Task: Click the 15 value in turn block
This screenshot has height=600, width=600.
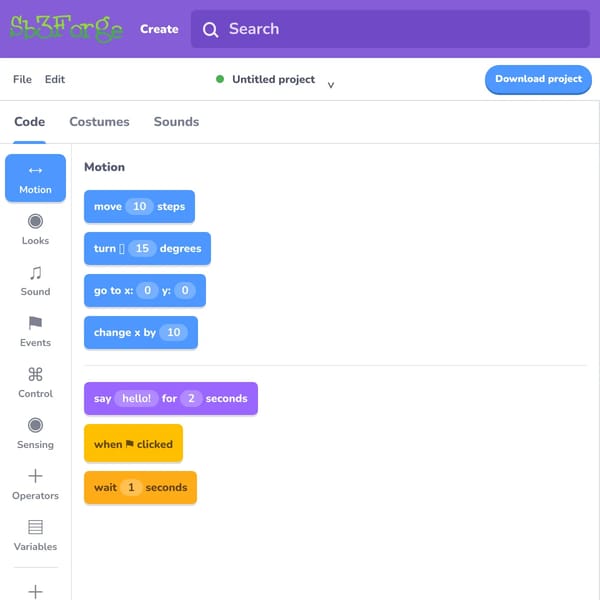Action: tap(142, 248)
